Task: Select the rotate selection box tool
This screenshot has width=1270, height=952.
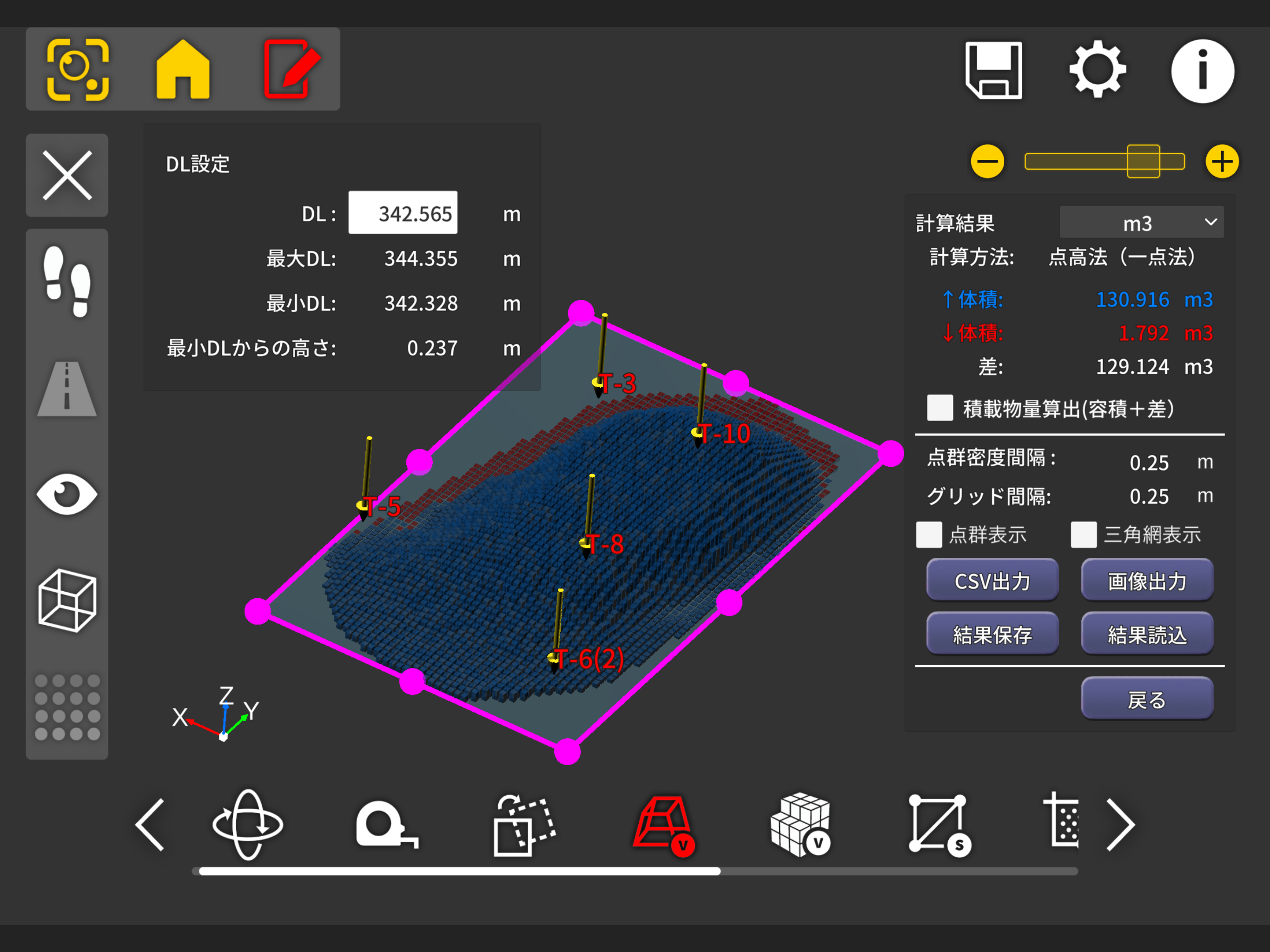Action: point(524,825)
